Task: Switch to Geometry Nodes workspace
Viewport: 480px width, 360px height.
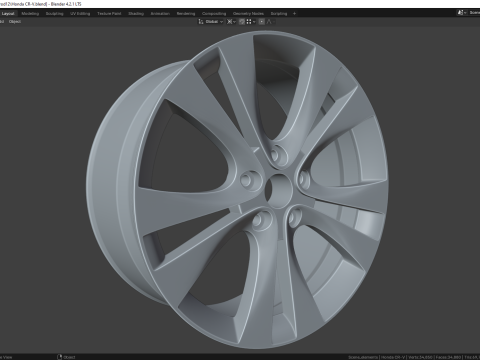Action: click(x=248, y=14)
